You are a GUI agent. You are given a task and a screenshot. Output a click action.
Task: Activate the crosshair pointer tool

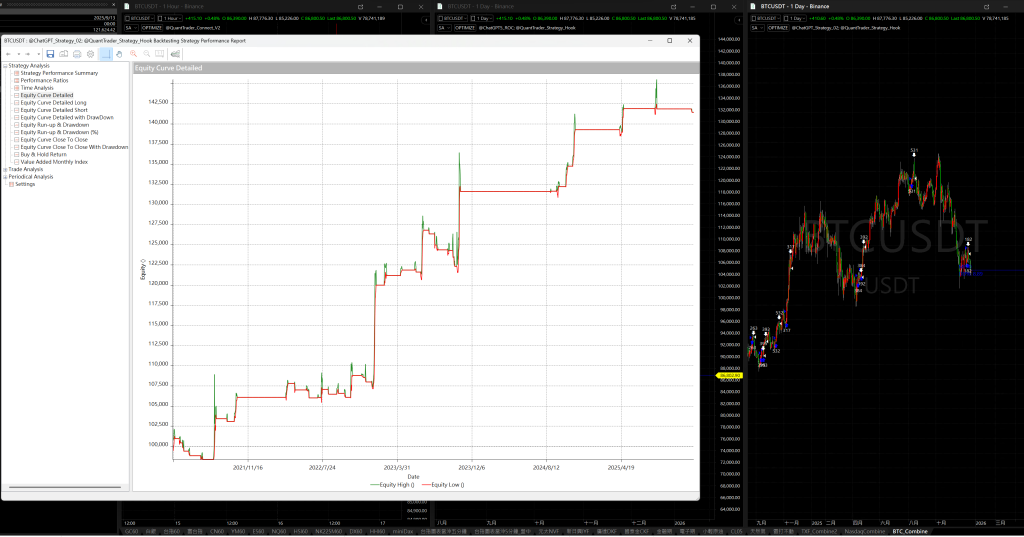point(106,54)
